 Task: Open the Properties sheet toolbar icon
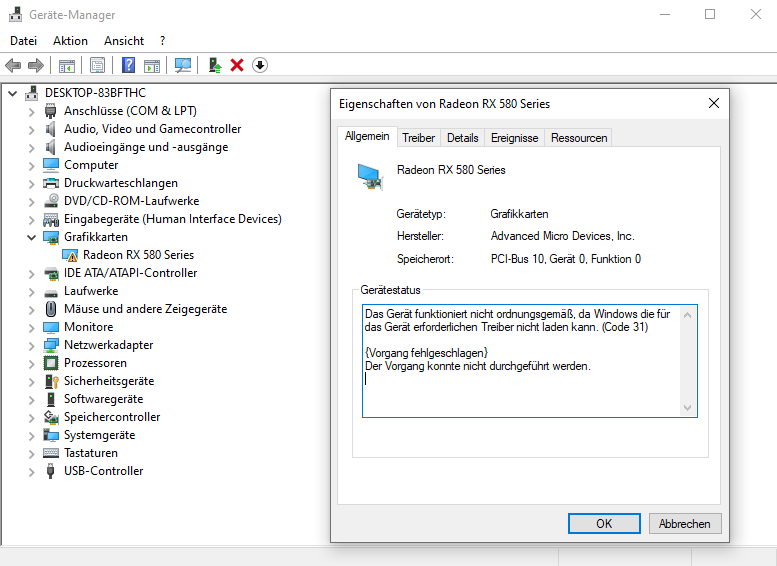(x=97, y=65)
